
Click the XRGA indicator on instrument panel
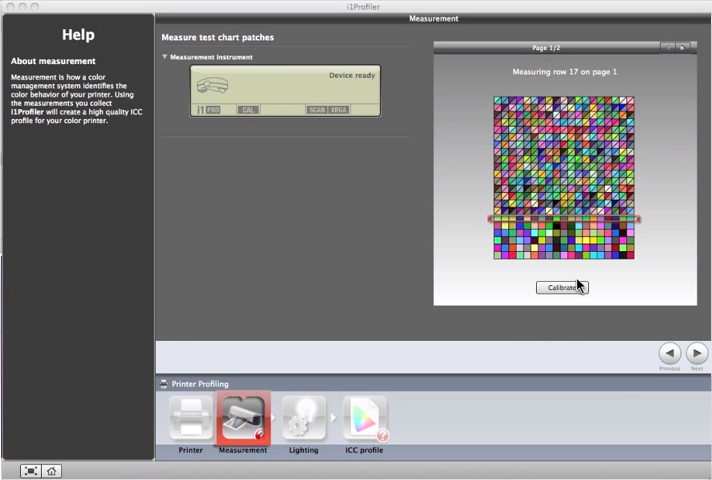pos(339,109)
